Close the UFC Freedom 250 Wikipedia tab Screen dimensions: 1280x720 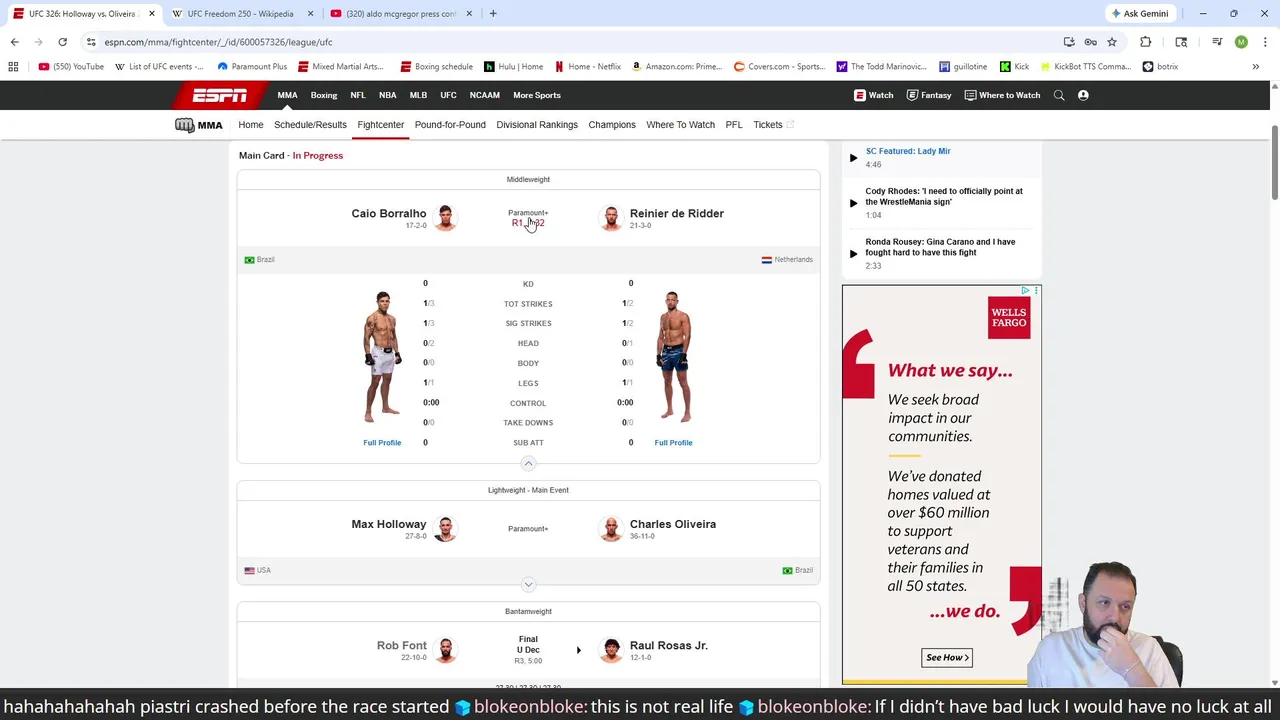(310, 14)
